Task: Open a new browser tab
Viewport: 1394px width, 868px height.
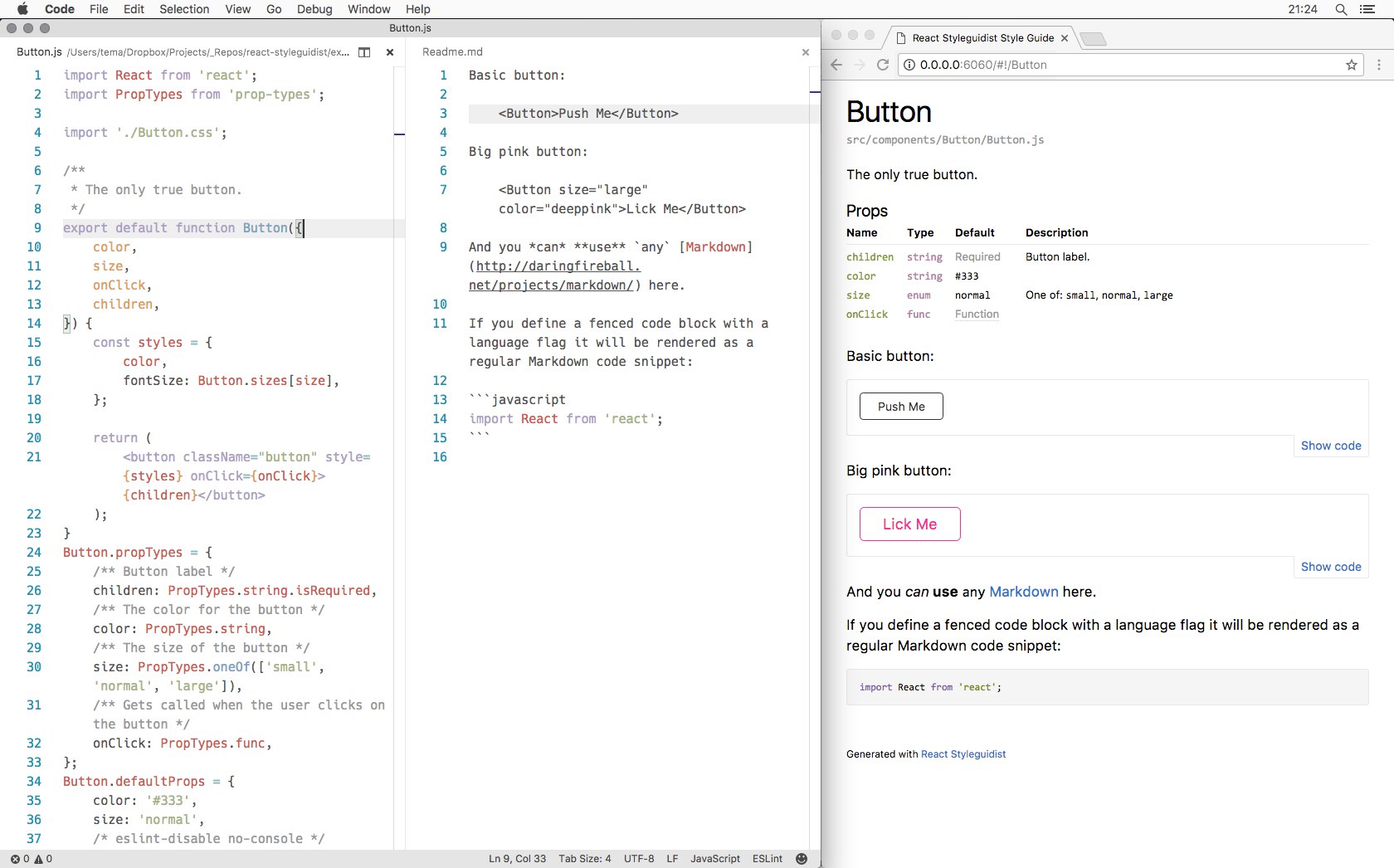Action: click(1094, 39)
